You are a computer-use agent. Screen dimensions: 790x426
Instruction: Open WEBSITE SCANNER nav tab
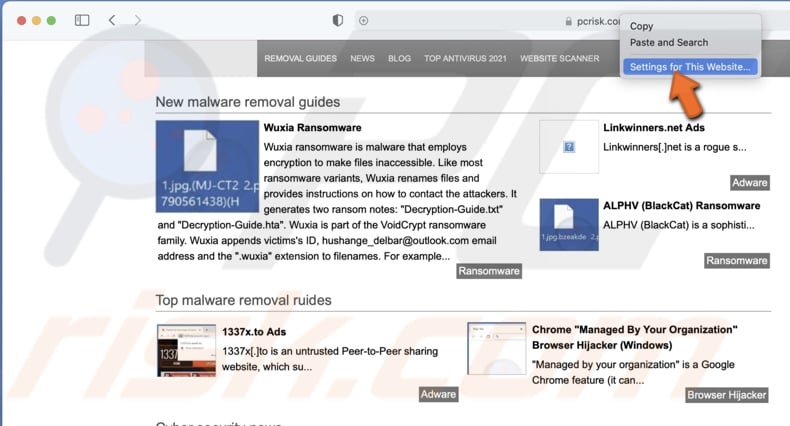tap(560, 58)
